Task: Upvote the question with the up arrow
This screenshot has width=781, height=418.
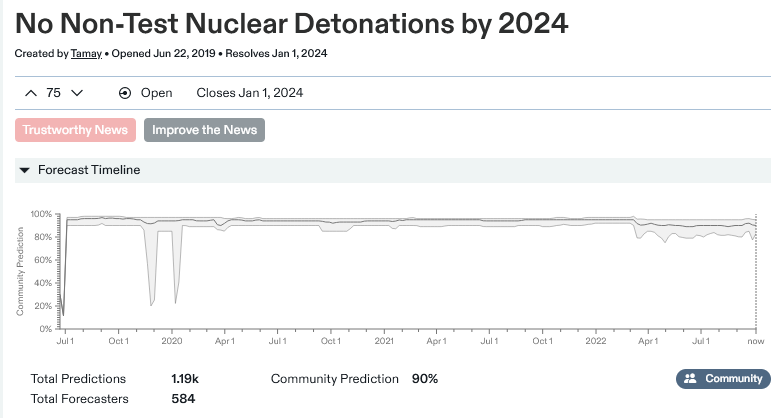Action: (x=31, y=93)
